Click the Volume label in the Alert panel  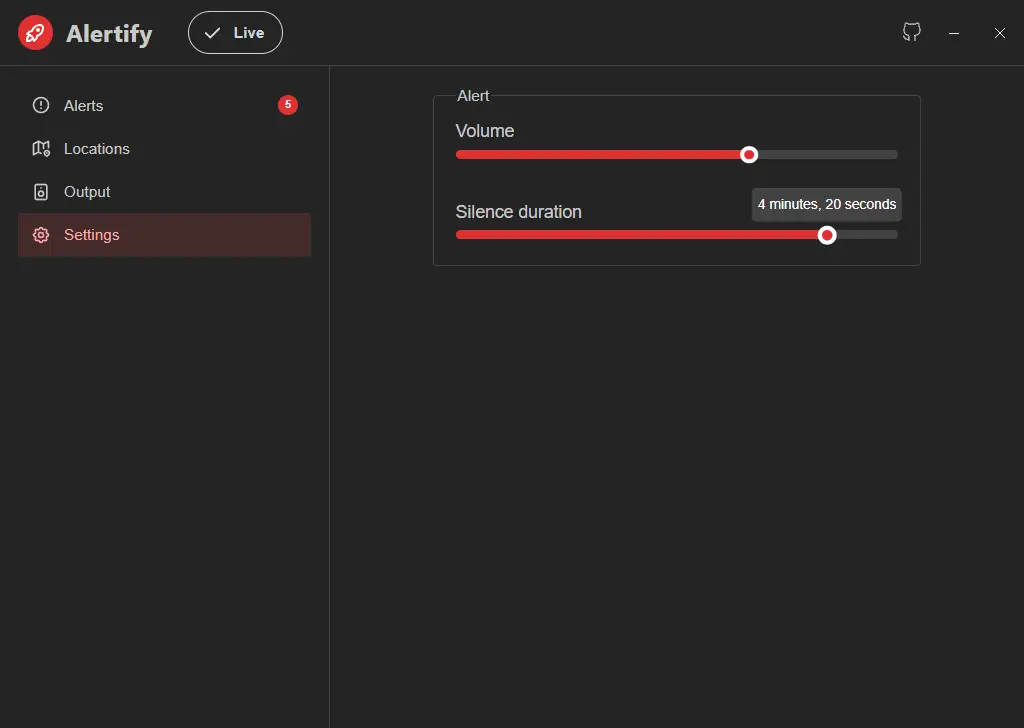(x=485, y=131)
